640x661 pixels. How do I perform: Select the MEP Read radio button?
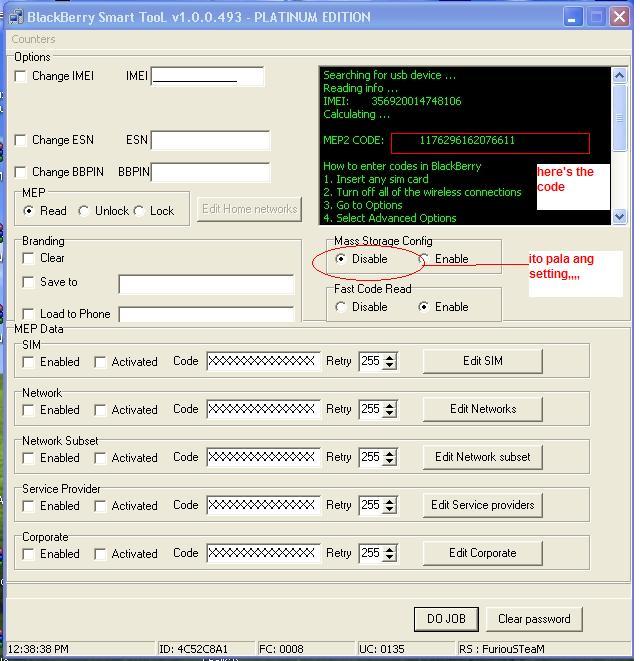(x=28, y=210)
